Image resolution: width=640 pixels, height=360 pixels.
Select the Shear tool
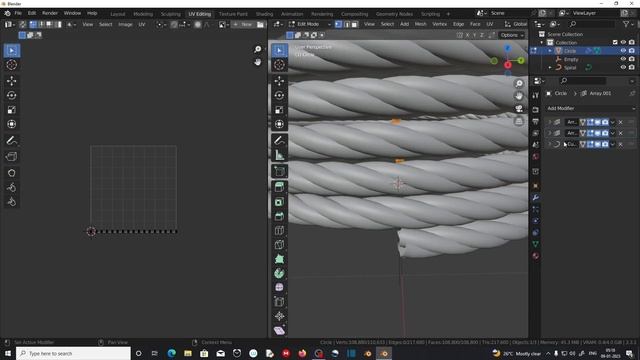point(279,331)
